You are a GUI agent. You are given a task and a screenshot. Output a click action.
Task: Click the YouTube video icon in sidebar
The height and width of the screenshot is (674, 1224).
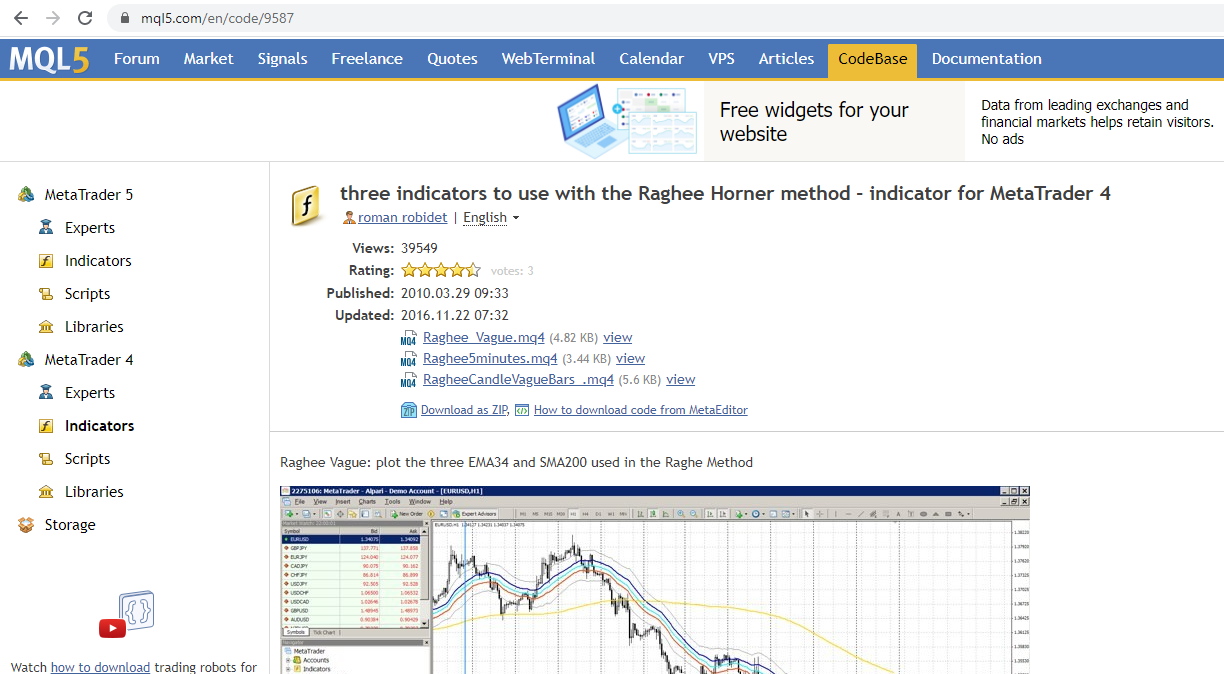point(112,628)
